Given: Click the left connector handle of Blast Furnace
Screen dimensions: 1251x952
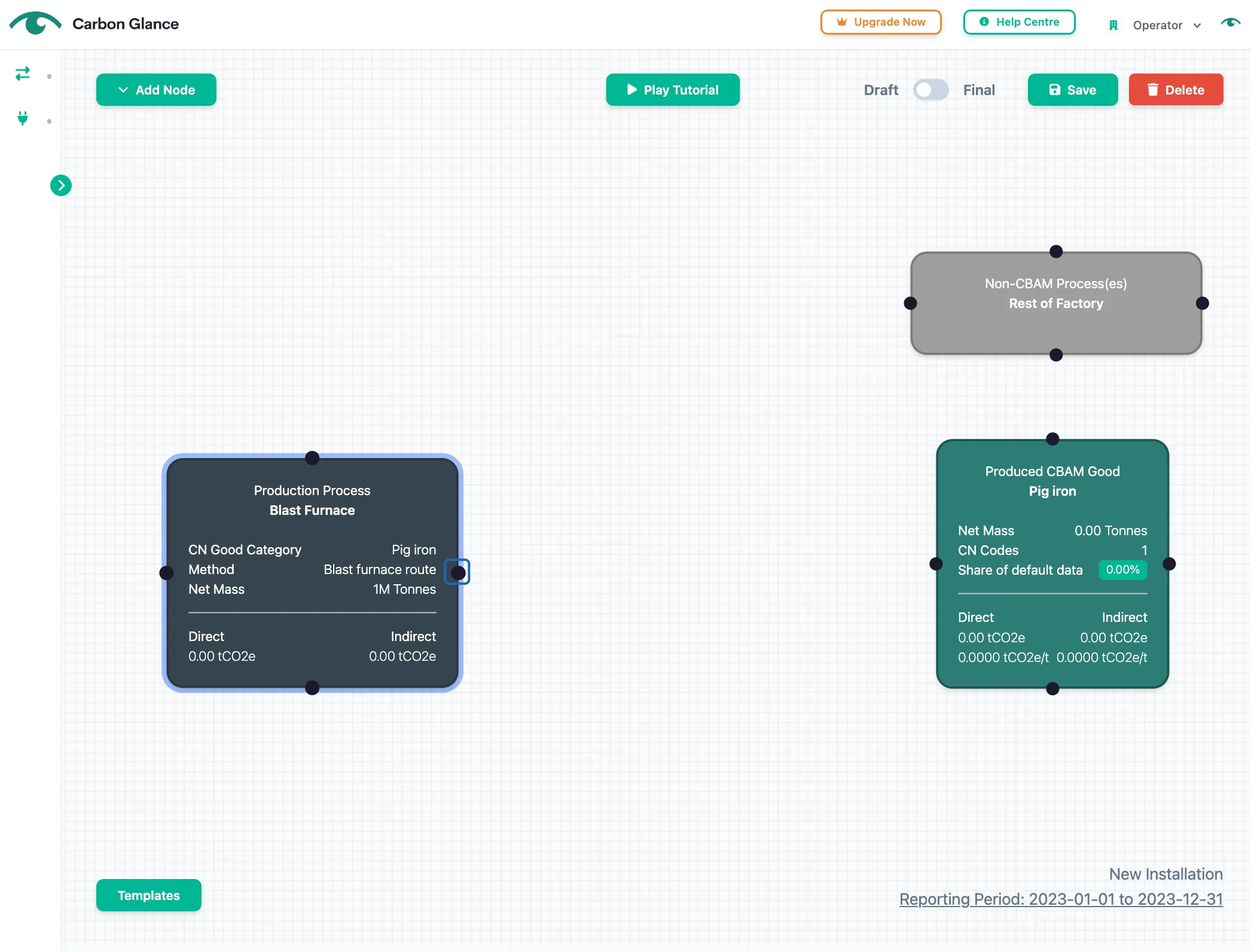Looking at the screenshot, I should click(x=166, y=573).
